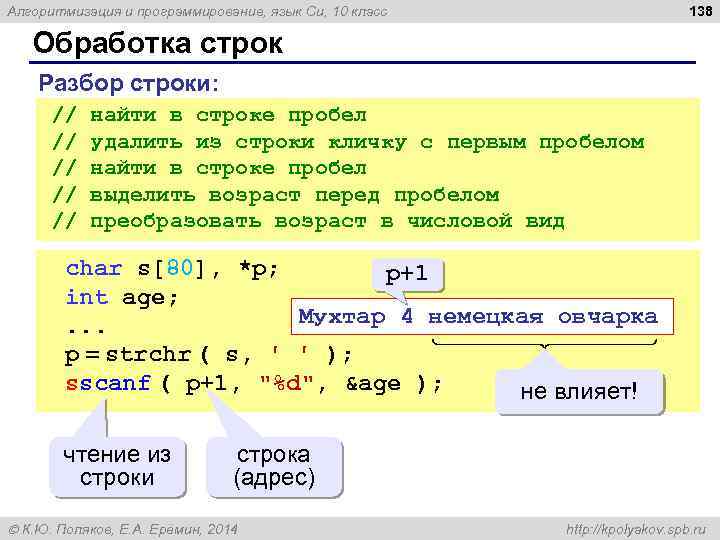Click the example string "Мухтар 4 немецкая овчарка"
This screenshot has width=720, height=540.
click(x=482, y=317)
